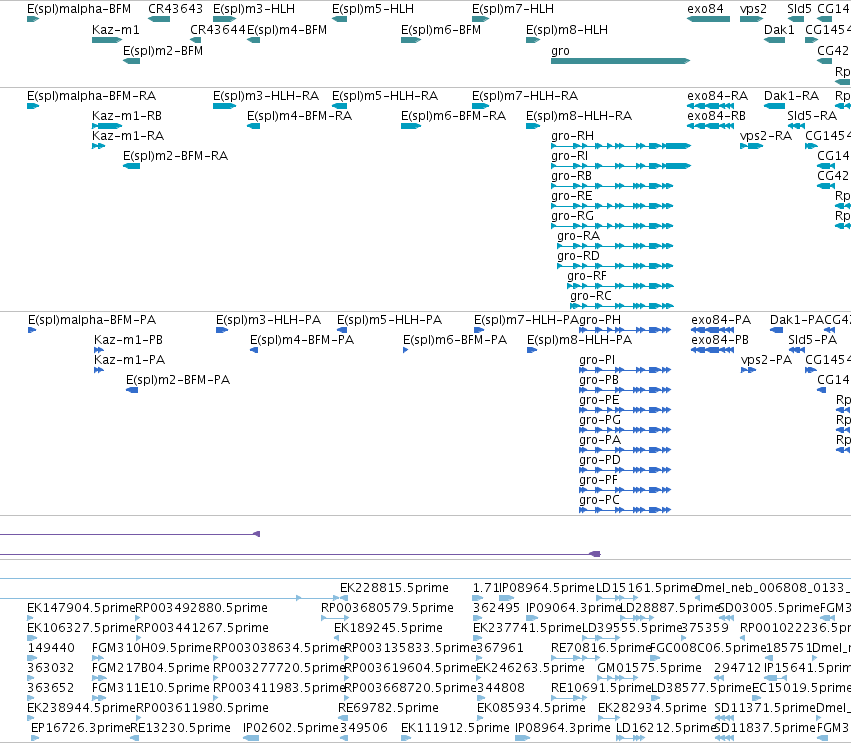Select the IP02602.5prime EST label
The width and height of the screenshot is (851, 743).
pos(291,728)
